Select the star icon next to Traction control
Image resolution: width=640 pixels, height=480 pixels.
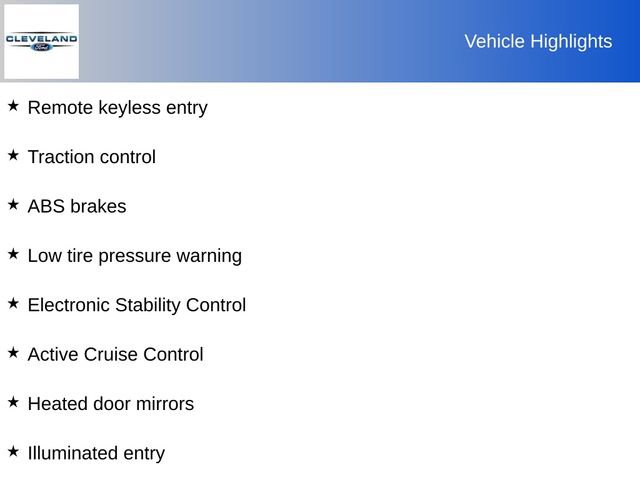pyautogui.click(x=13, y=154)
